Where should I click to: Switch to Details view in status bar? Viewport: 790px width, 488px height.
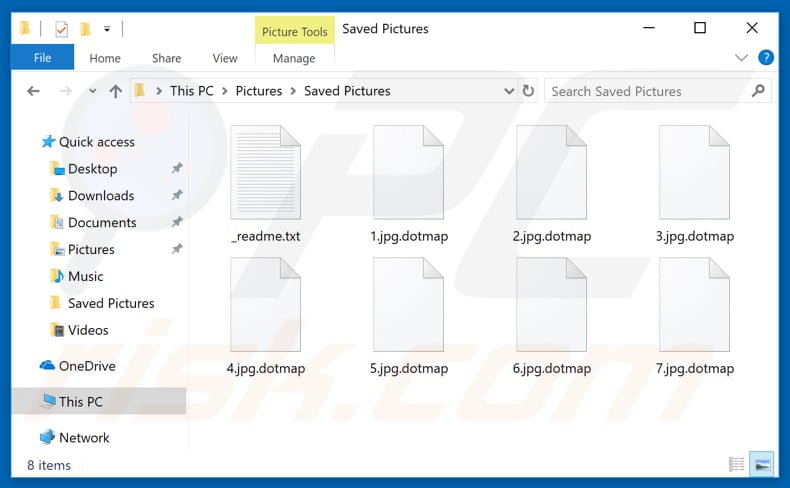pyautogui.click(x=737, y=464)
